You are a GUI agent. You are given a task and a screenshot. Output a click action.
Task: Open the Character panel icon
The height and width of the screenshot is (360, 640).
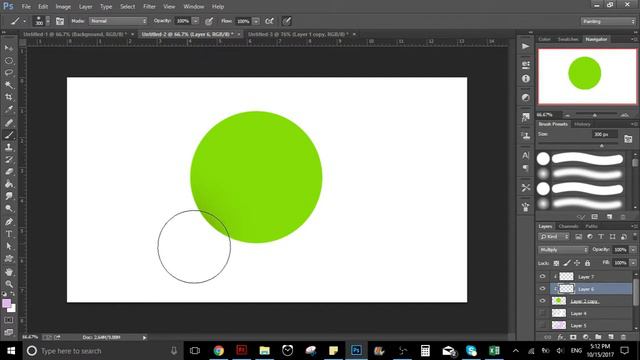[x=525, y=155]
